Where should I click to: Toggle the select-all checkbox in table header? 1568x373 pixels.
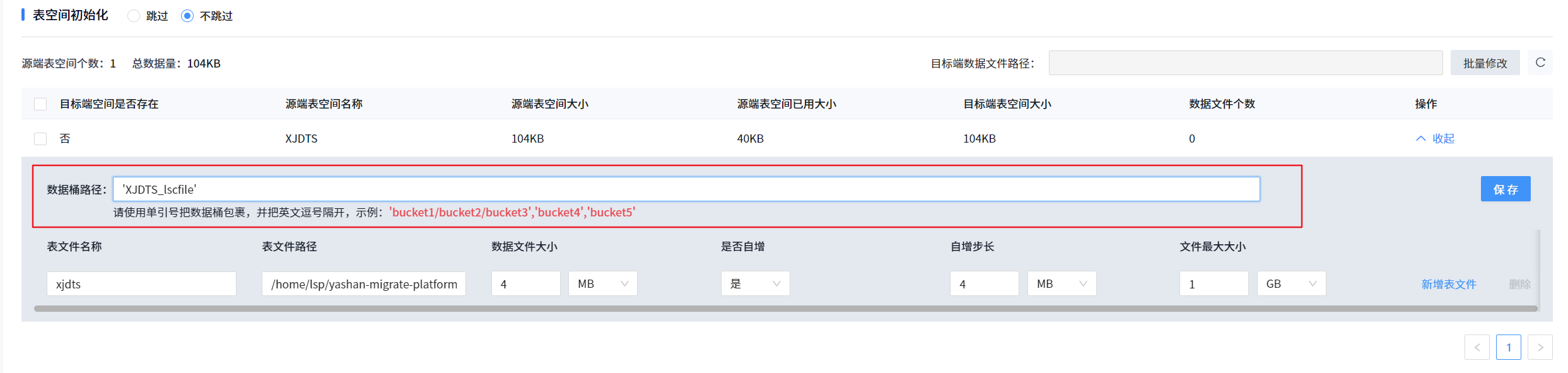pos(40,104)
